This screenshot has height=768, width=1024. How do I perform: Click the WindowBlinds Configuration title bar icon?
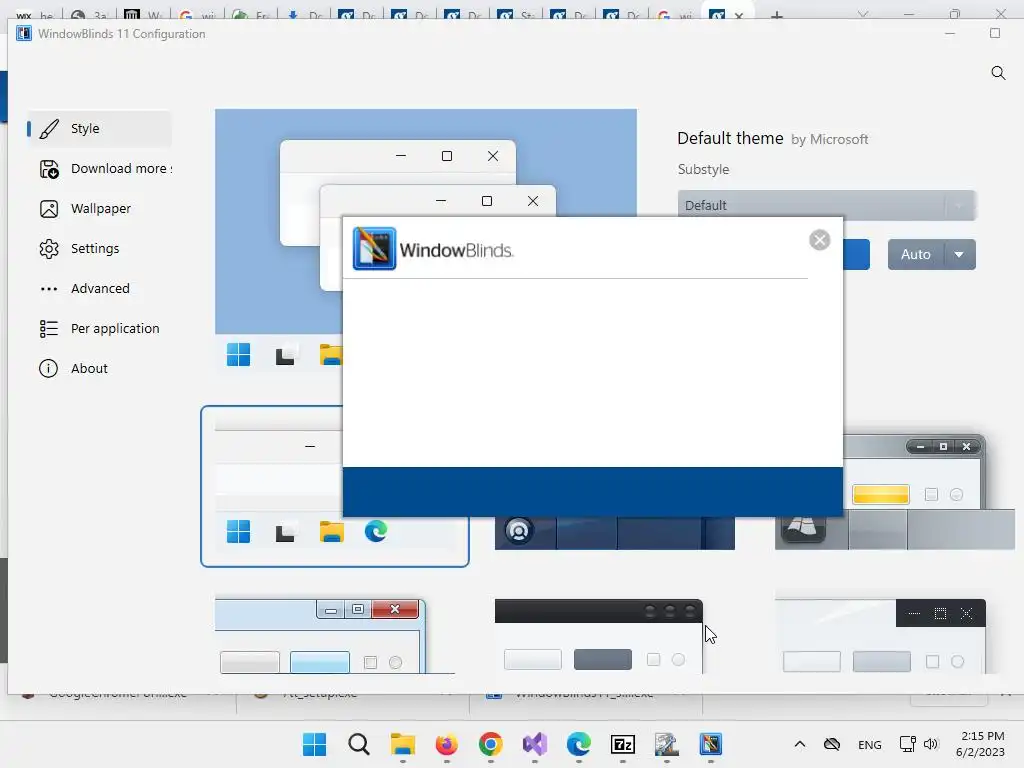point(24,33)
